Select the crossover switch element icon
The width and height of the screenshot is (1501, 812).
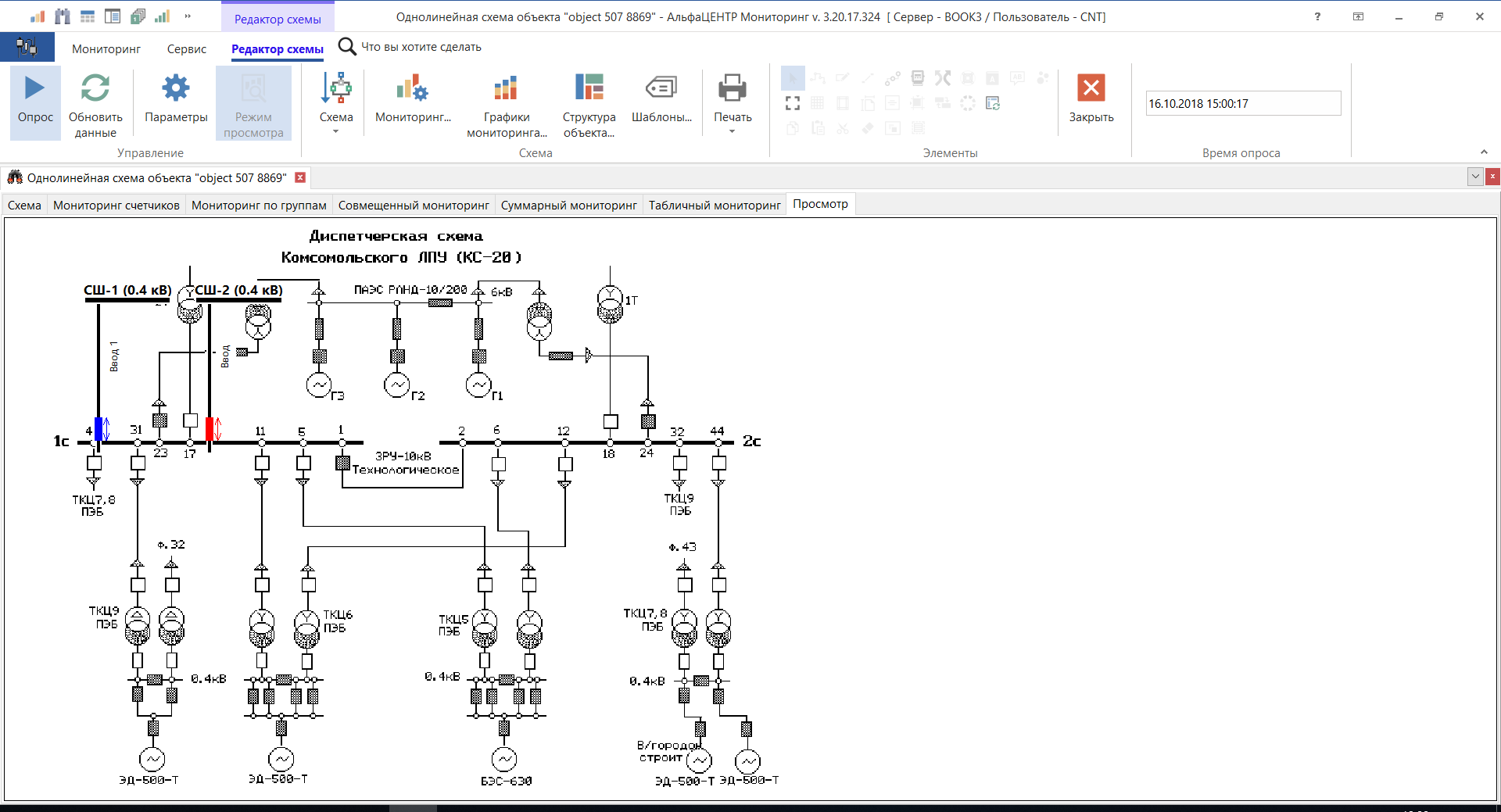point(942,78)
